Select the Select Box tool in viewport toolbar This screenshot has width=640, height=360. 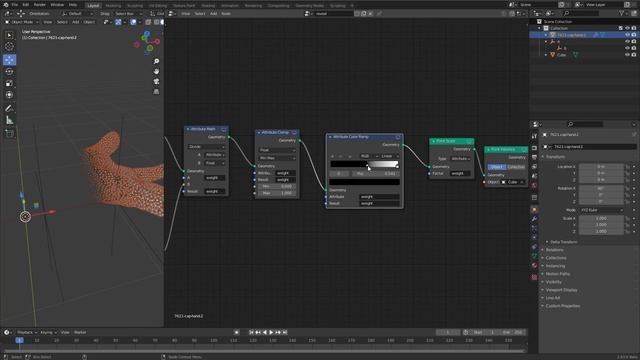tap(9, 36)
